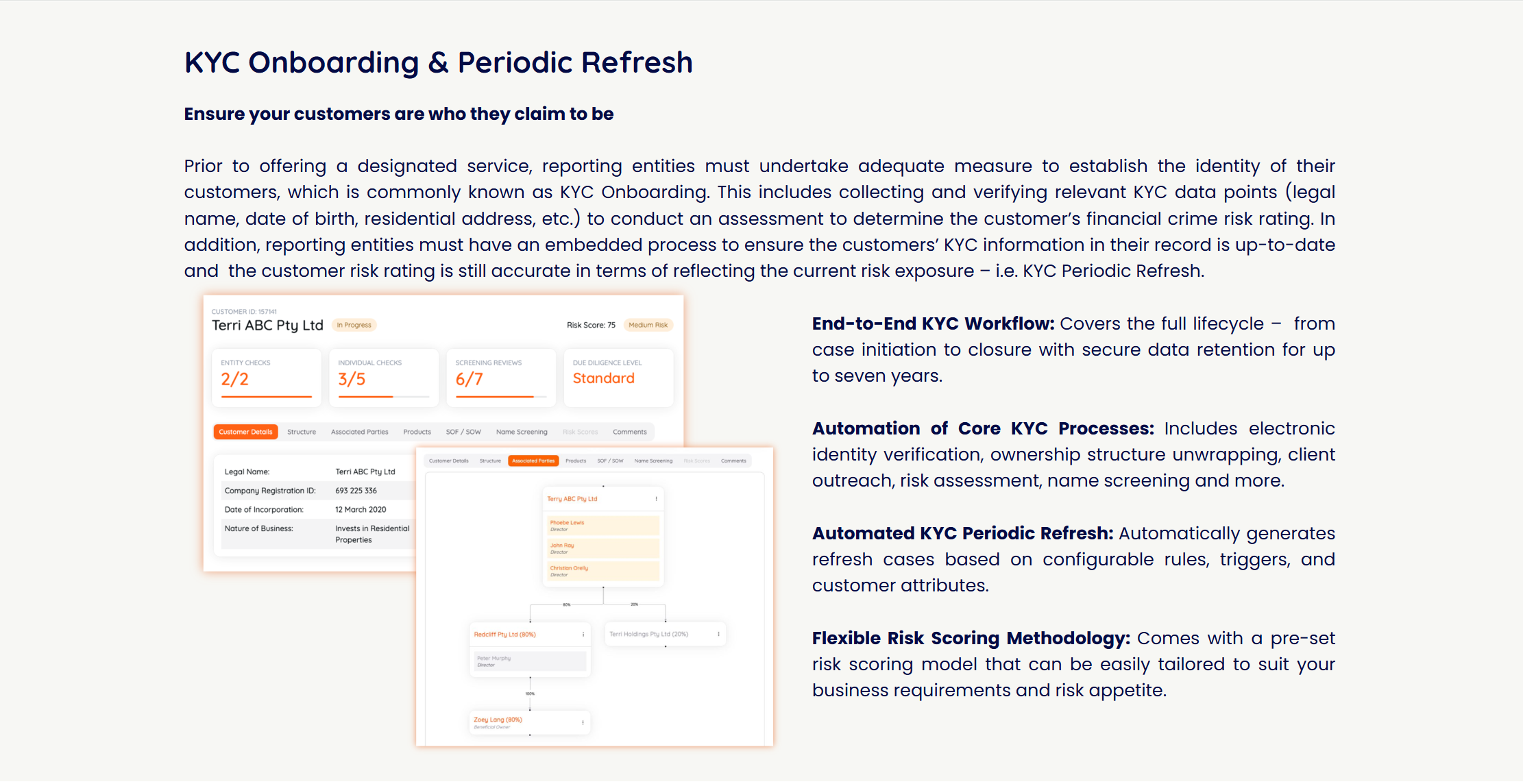Select the orange Customer Details tab
The width and height of the screenshot is (1523, 784).
click(245, 432)
